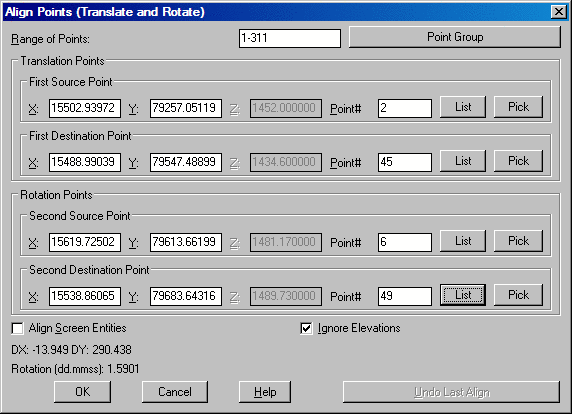Click the Point Group button
The height and width of the screenshot is (414, 572).
[455, 37]
